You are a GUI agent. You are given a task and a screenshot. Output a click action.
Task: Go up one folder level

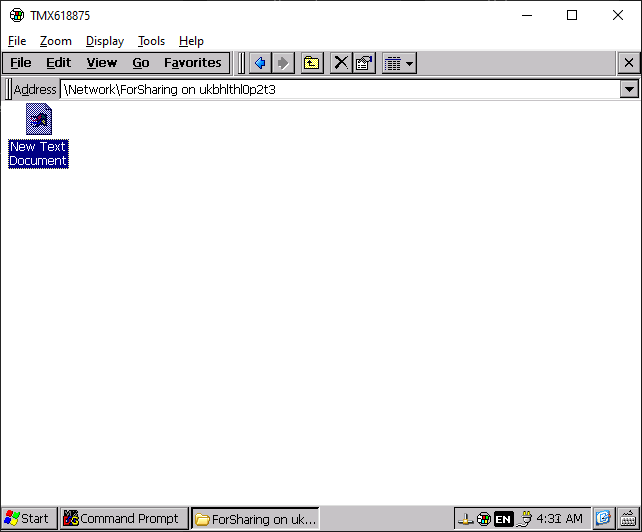point(312,63)
